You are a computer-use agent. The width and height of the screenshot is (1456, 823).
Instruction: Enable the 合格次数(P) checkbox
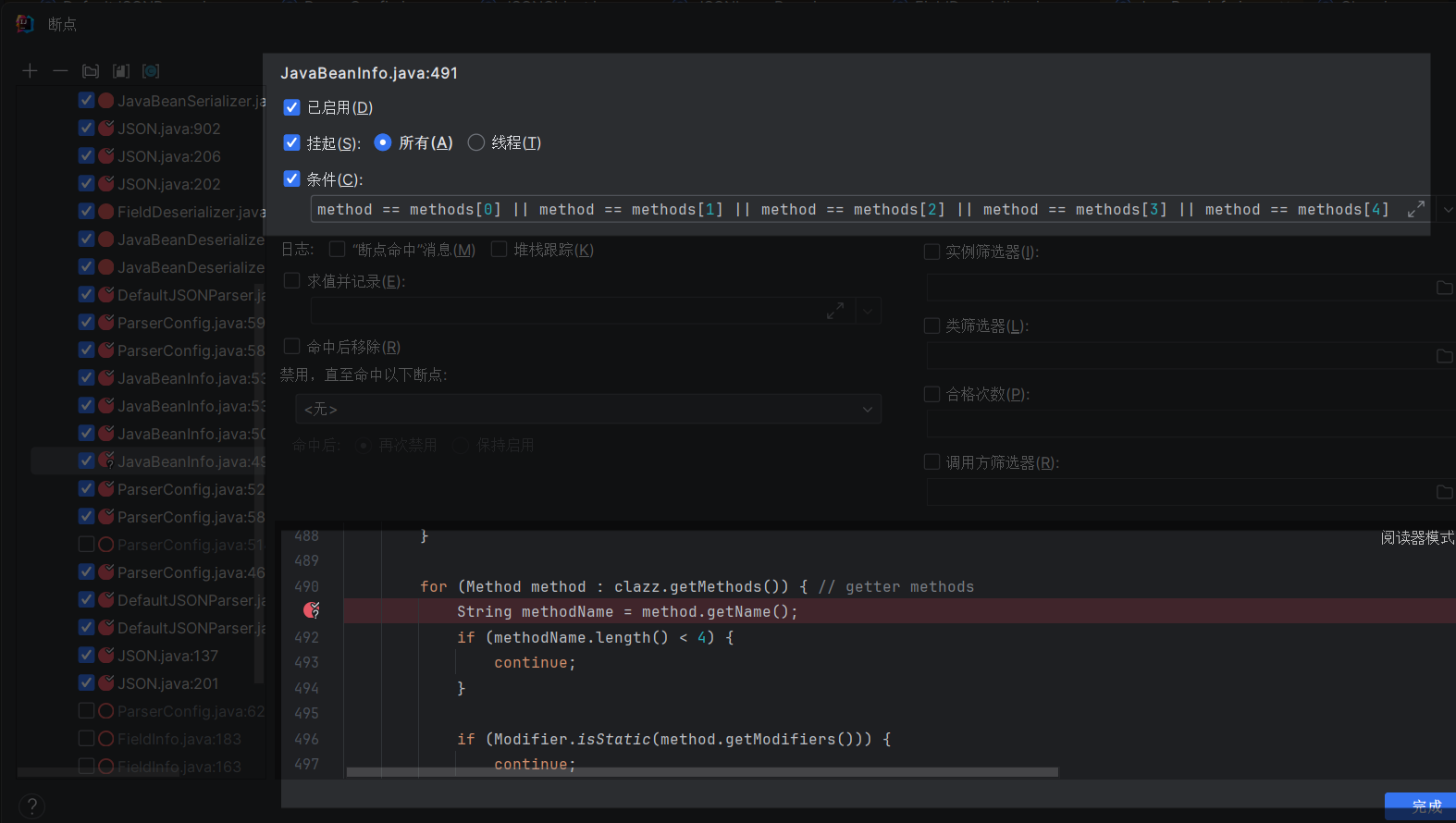[x=932, y=394]
